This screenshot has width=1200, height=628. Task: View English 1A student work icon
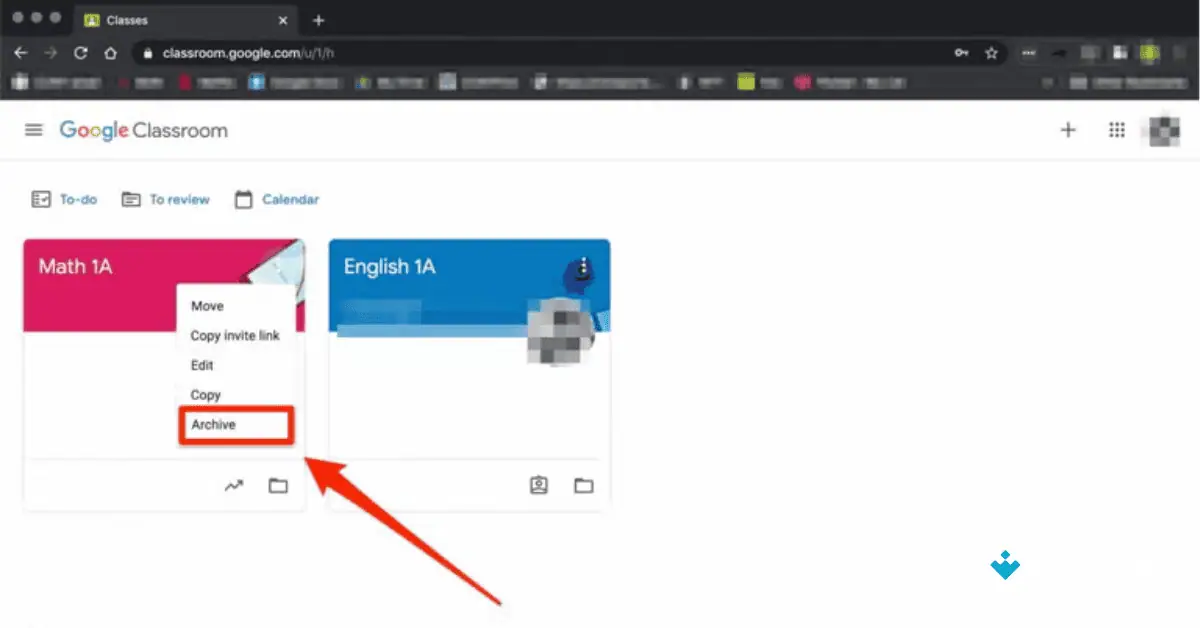pos(538,486)
